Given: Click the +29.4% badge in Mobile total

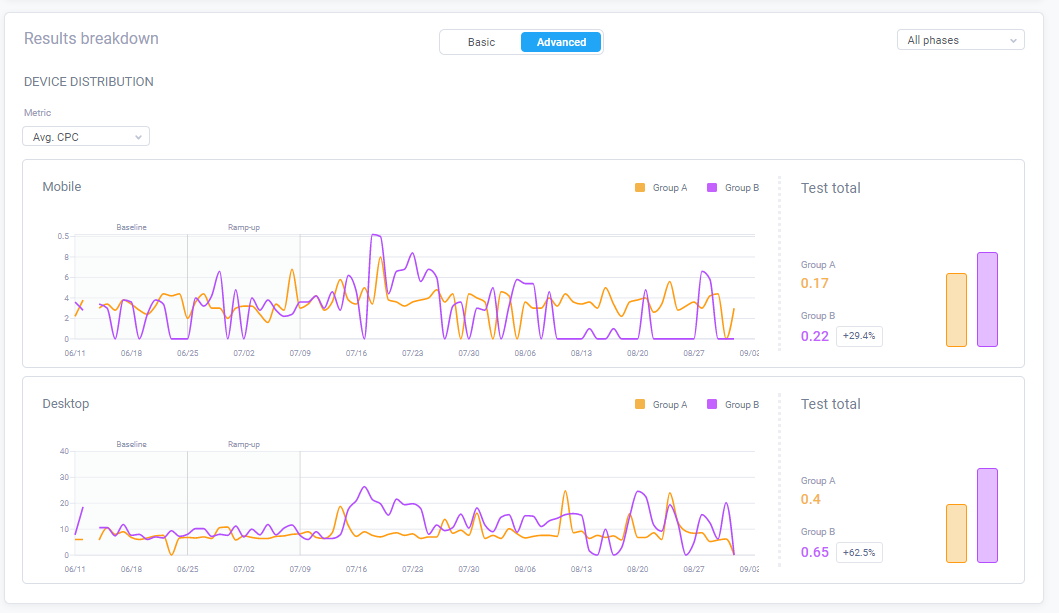Looking at the screenshot, I should (x=859, y=336).
